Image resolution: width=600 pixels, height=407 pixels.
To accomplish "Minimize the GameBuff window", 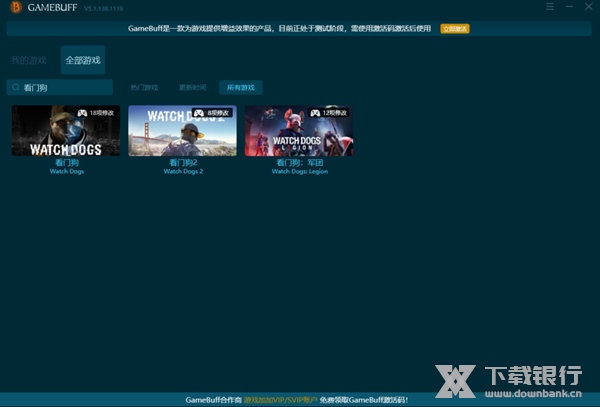I will pyautogui.click(x=568, y=7).
